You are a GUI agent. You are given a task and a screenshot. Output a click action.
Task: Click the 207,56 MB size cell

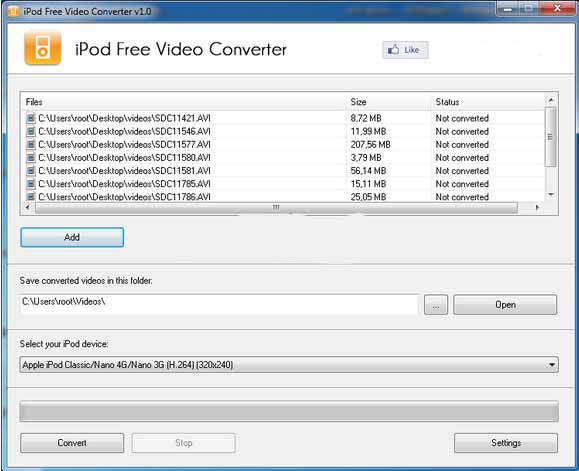tap(370, 144)
